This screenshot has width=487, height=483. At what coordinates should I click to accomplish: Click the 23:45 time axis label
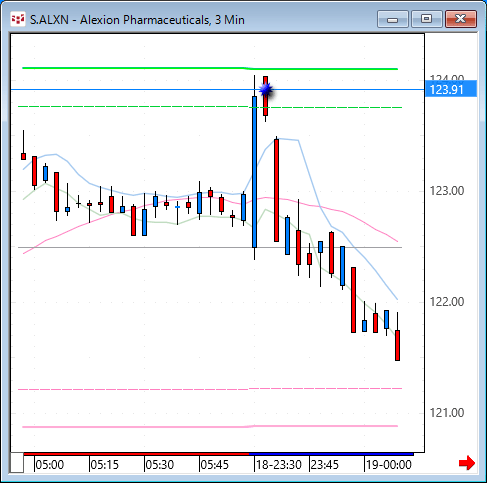click(325, 465)
